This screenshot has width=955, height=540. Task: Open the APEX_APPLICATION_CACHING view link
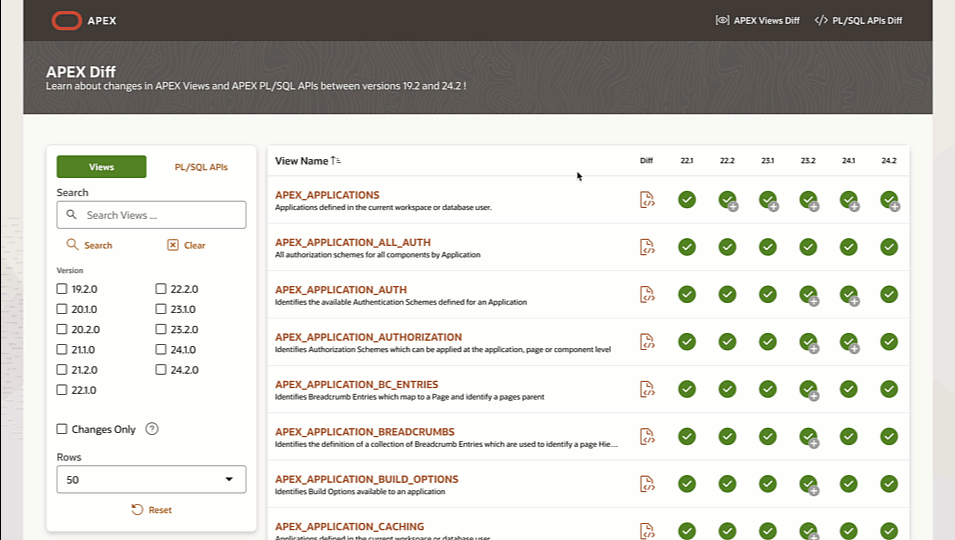(350, 527)
